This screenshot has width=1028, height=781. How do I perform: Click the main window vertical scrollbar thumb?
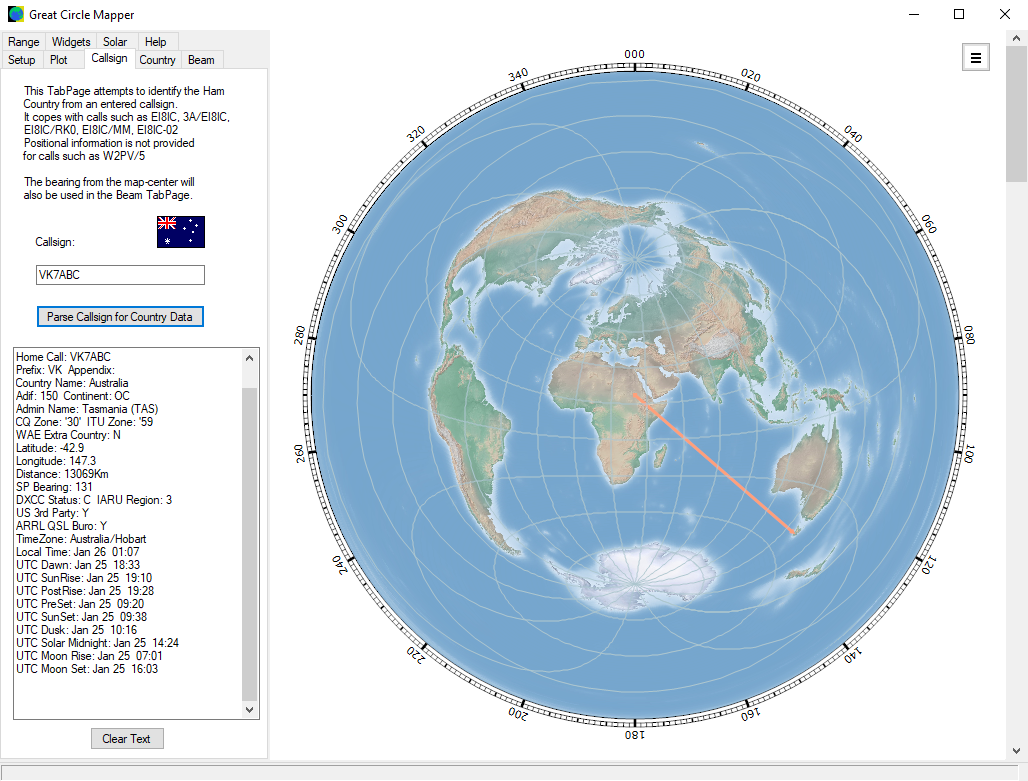pyautogui.click(x=1016, y=115)
